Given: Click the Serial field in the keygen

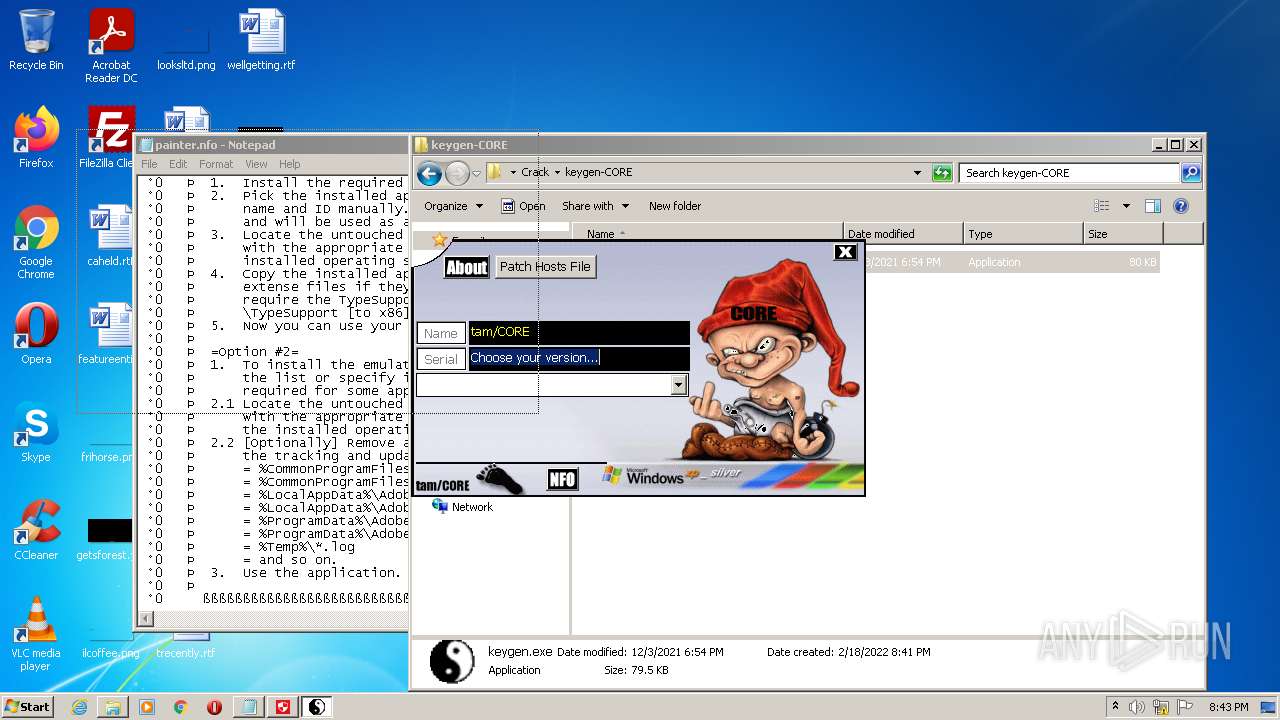Looking at the screenshot, I should click(579, 358).
